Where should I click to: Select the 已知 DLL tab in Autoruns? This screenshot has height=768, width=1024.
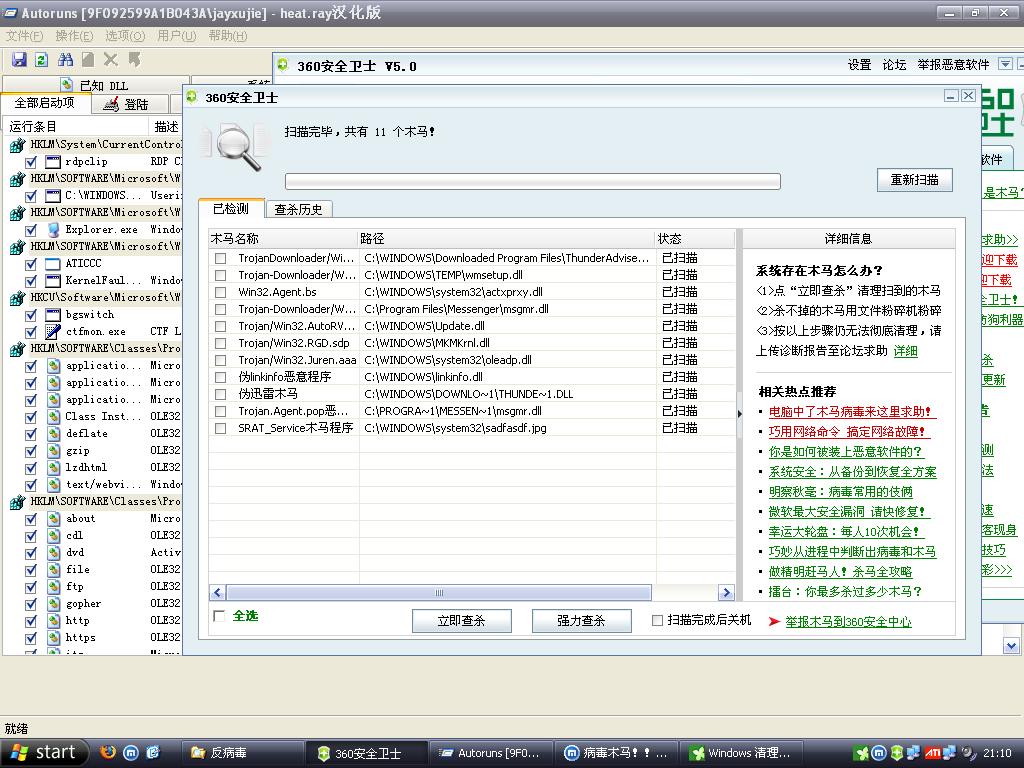point(95,85)
